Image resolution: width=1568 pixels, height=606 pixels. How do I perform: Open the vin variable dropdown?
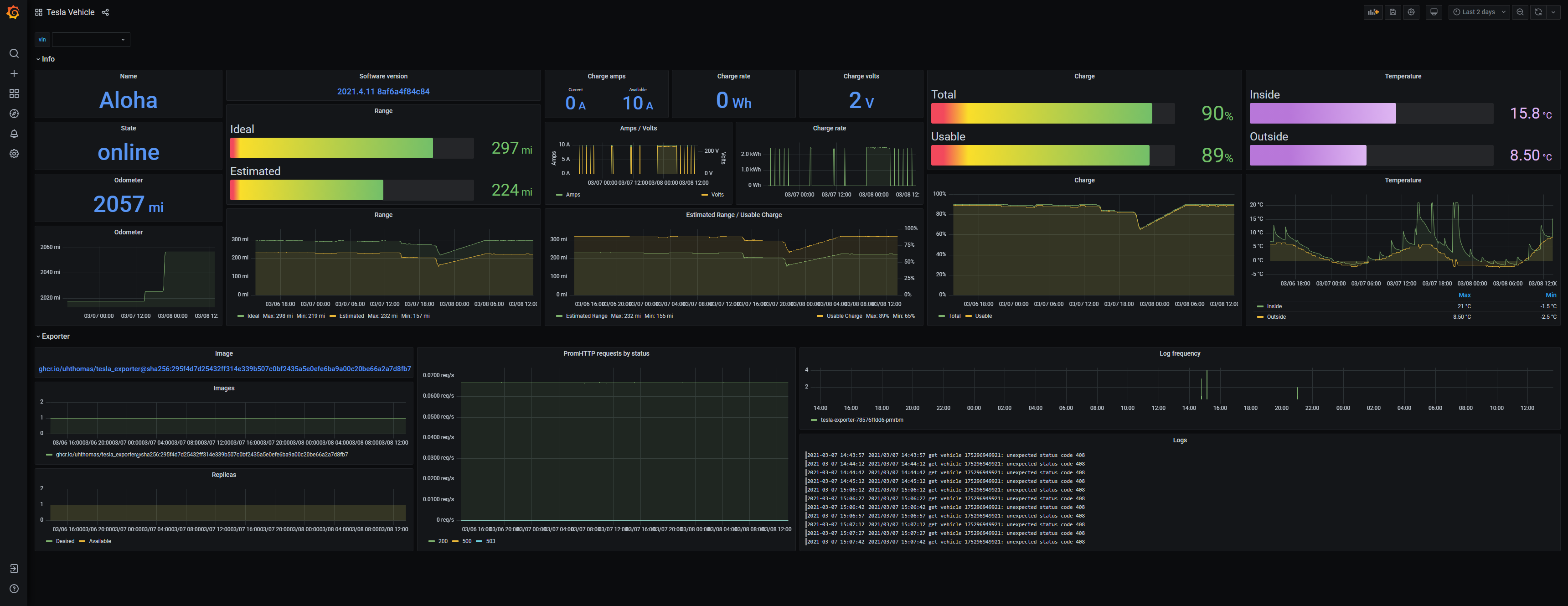(91, 40)
